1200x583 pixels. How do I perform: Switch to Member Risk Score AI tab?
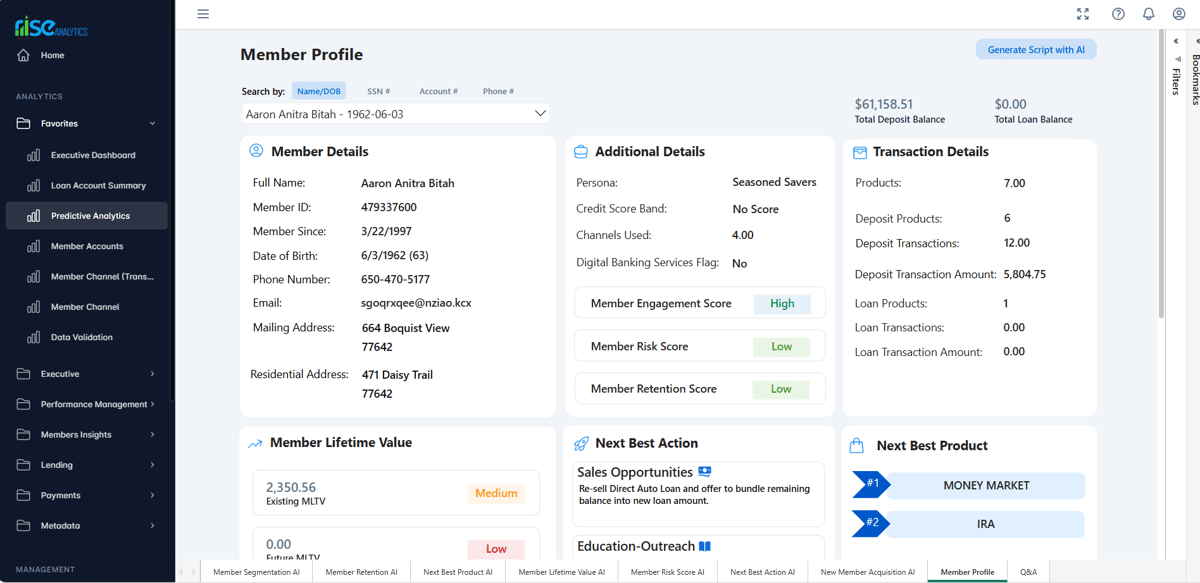pyautogui.click(x=667, y=572)
